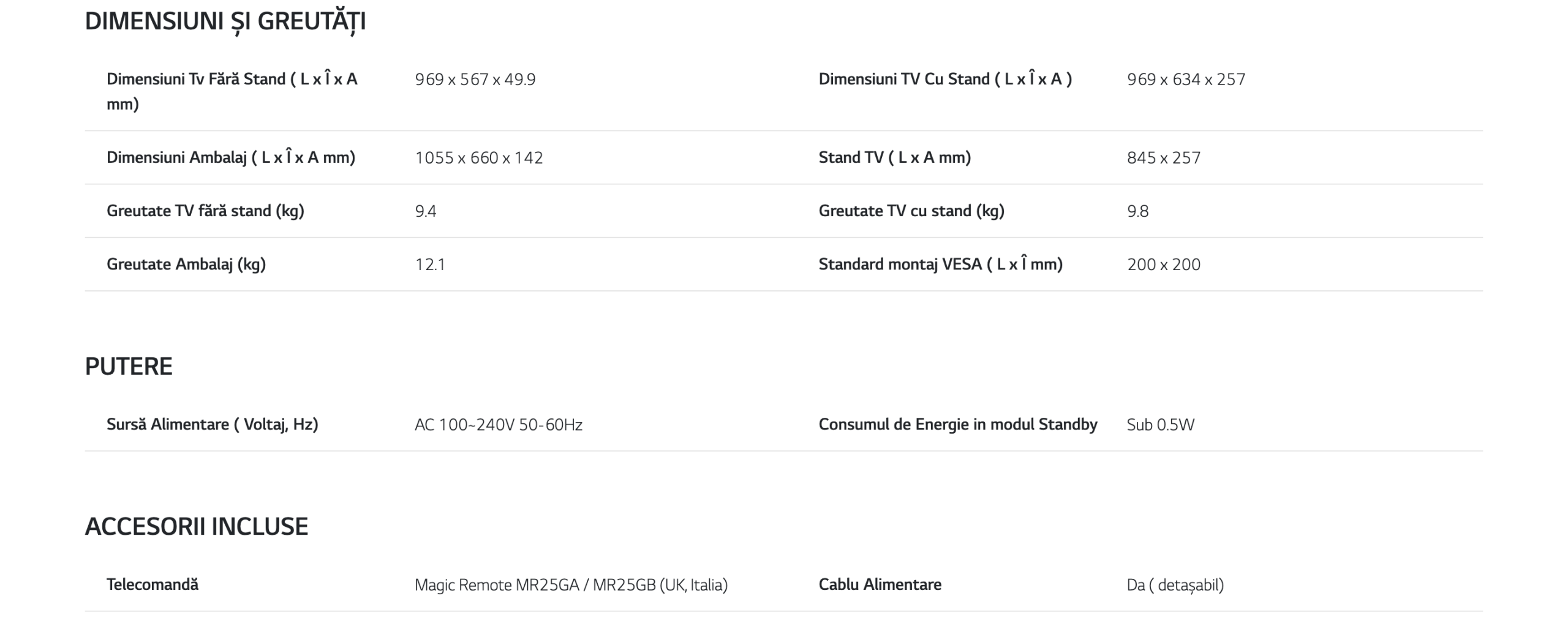Click the Dimensiuni Tv Fără Stand label
1568x634 pixels.
tap(232, 91)
